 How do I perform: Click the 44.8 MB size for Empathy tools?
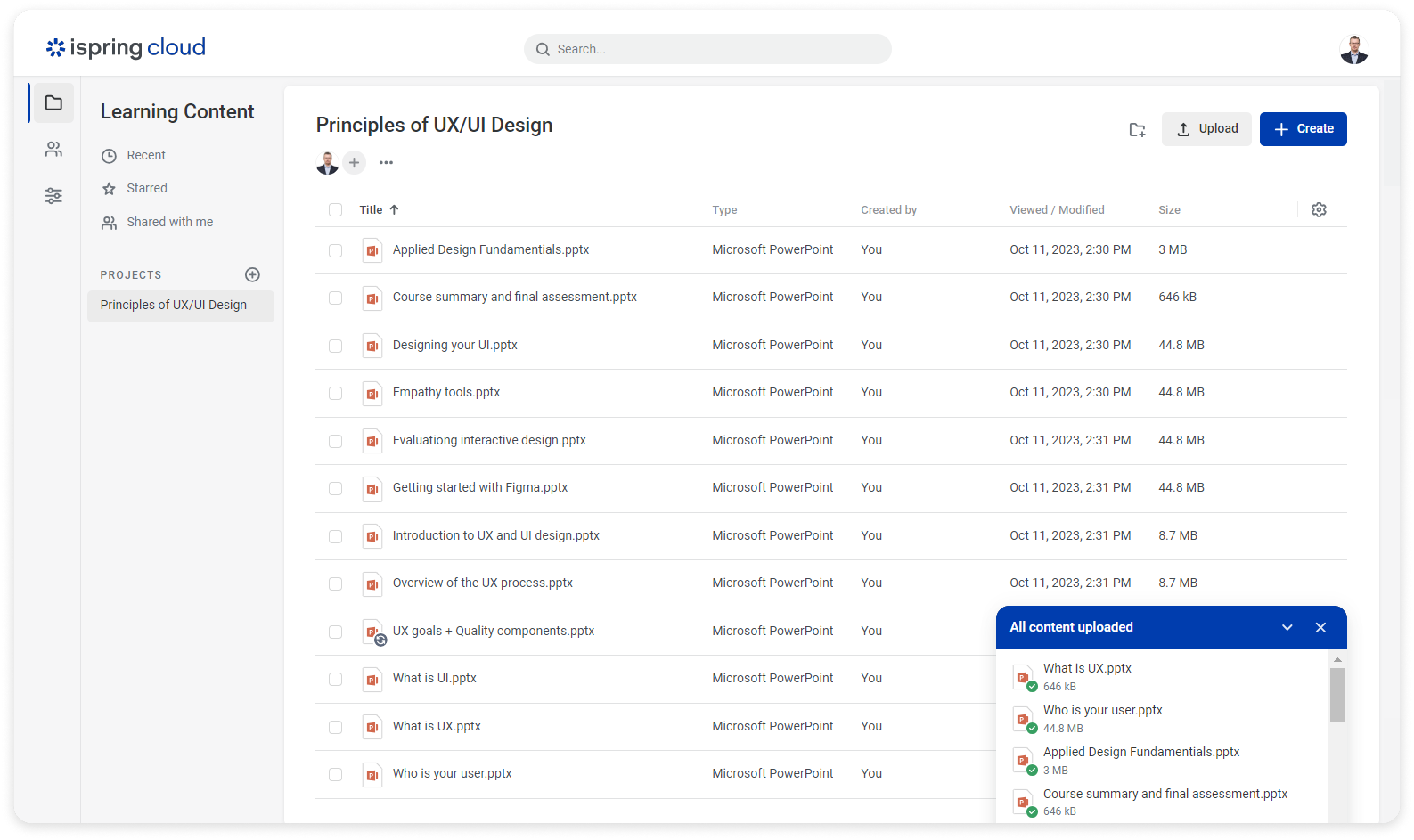pyautogui.click(x=1181, y=392)
